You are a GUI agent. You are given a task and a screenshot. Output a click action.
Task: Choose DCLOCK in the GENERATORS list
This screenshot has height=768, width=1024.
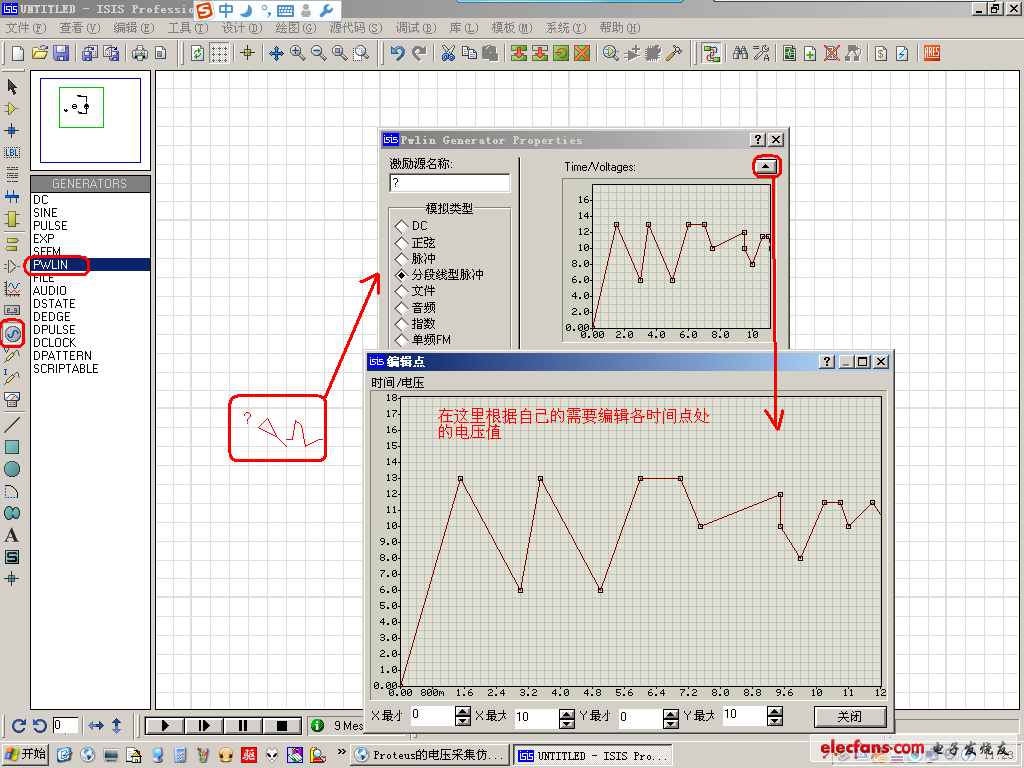[x=55, y=343]
